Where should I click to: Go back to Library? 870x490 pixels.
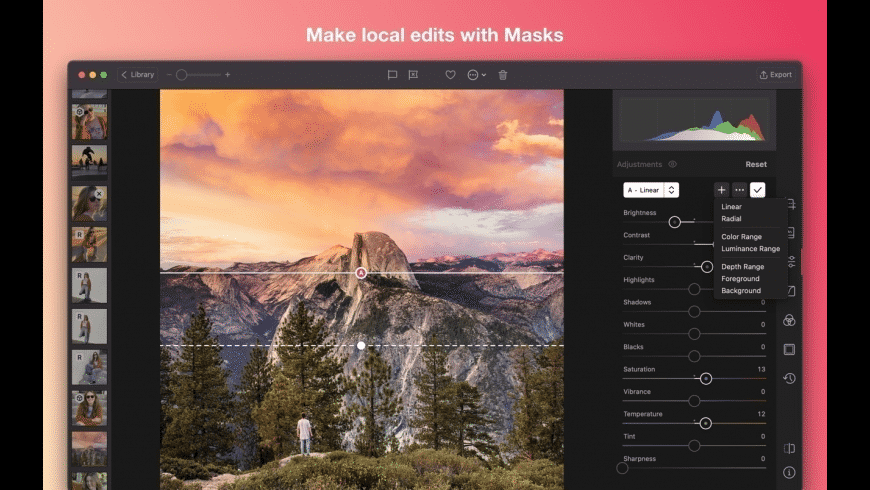coord(138,75)
